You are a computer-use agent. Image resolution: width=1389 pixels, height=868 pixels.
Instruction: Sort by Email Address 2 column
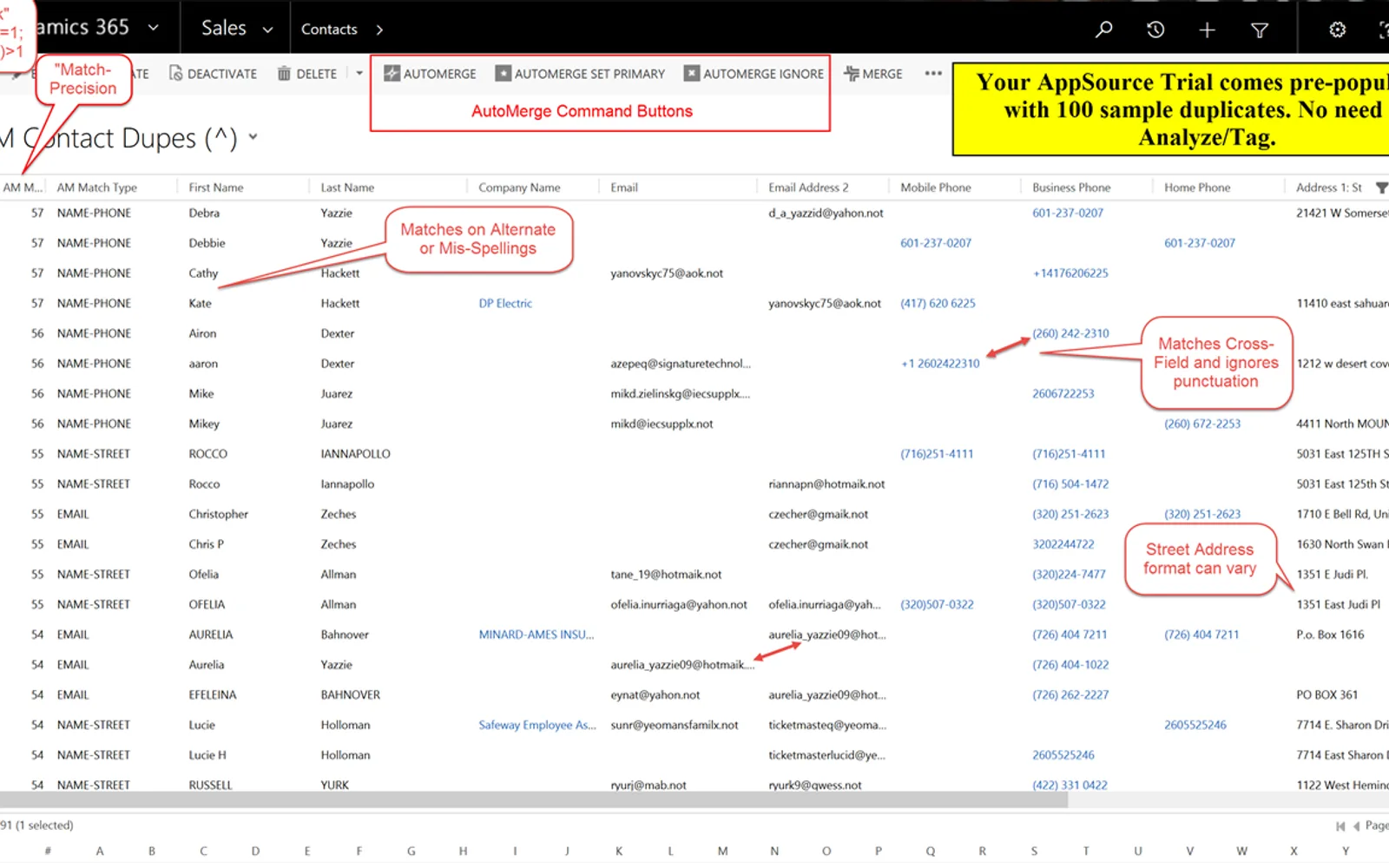click(x=808, y=187)
